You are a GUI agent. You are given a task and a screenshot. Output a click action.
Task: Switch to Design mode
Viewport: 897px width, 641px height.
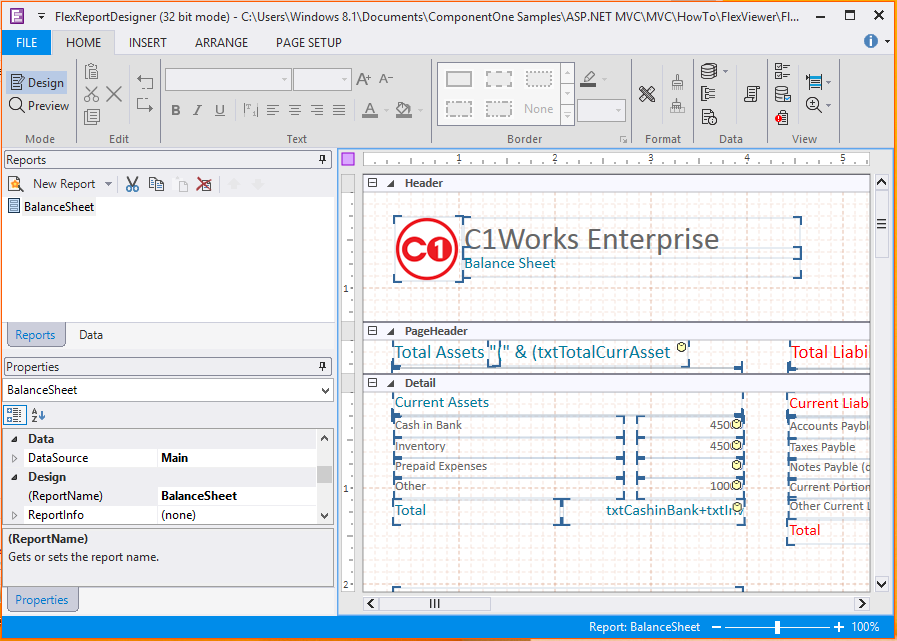(x=37, y=82)
